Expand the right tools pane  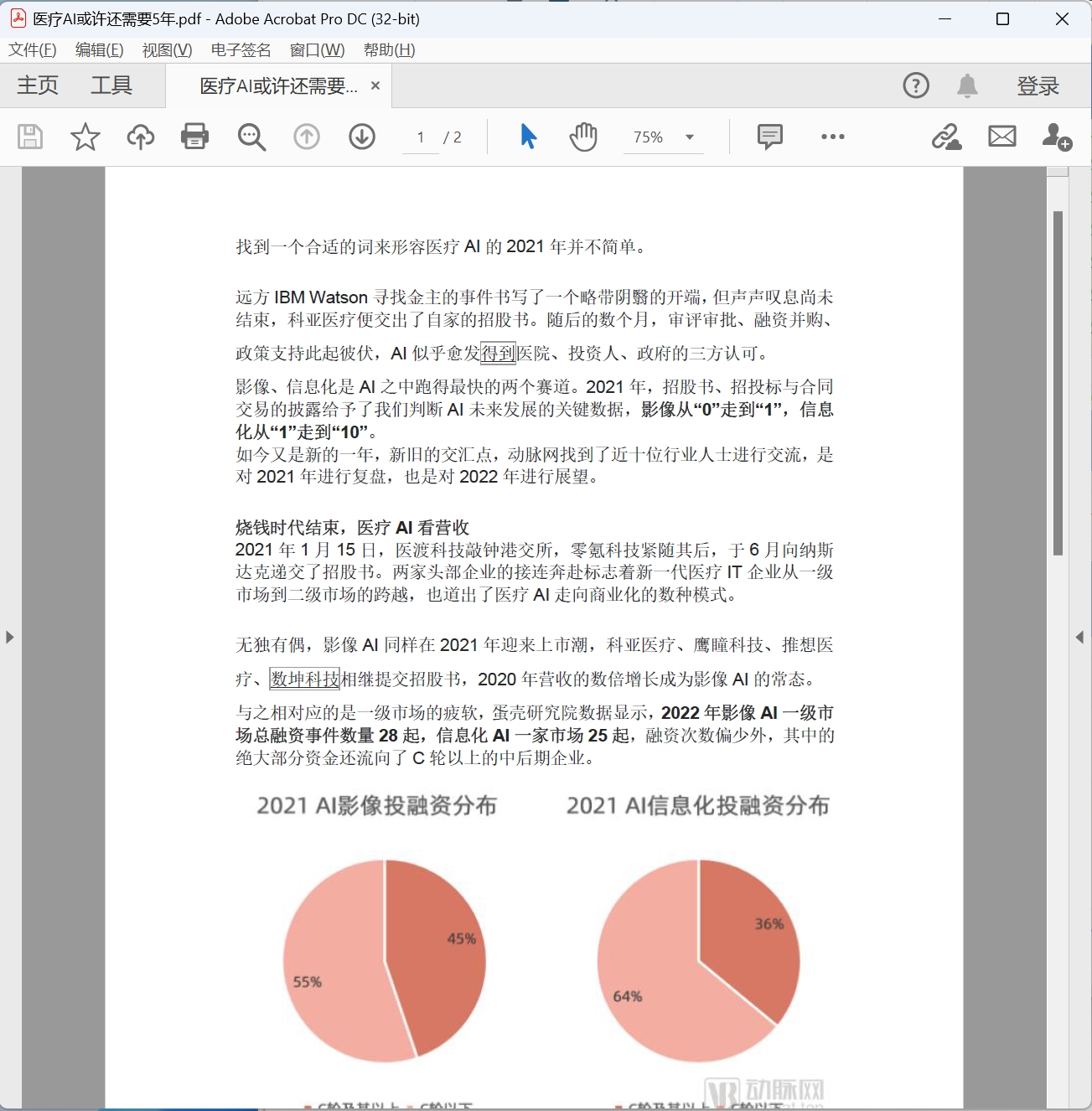click(1079, 637)
